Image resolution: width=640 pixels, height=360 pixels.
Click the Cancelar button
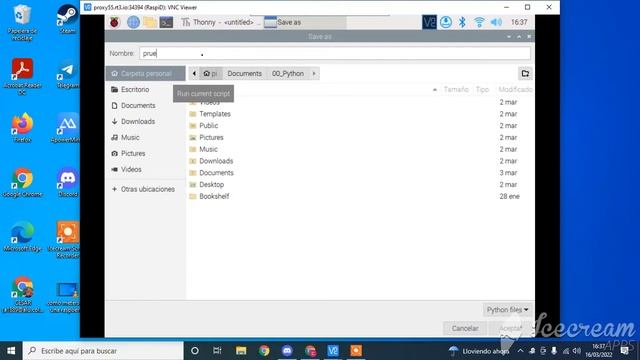pos(465,328)
